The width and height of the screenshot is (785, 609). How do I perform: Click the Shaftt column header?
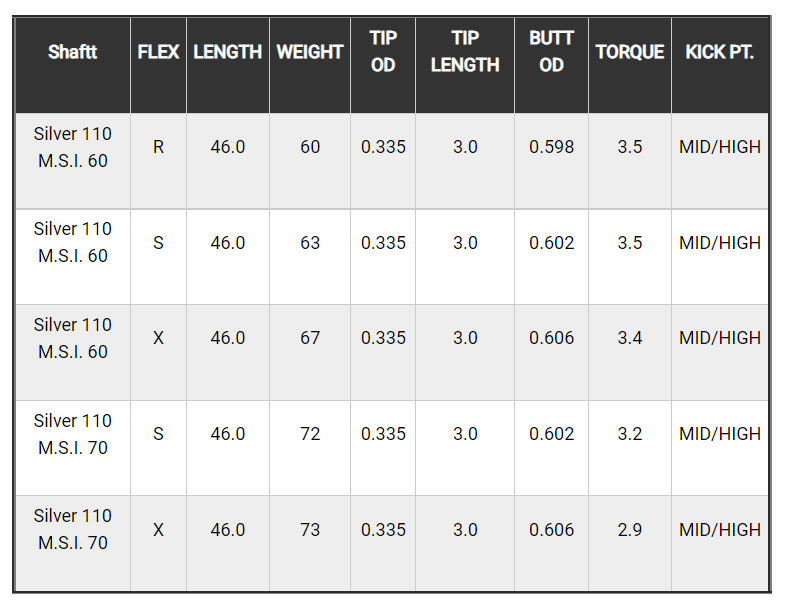click(73, 52)
